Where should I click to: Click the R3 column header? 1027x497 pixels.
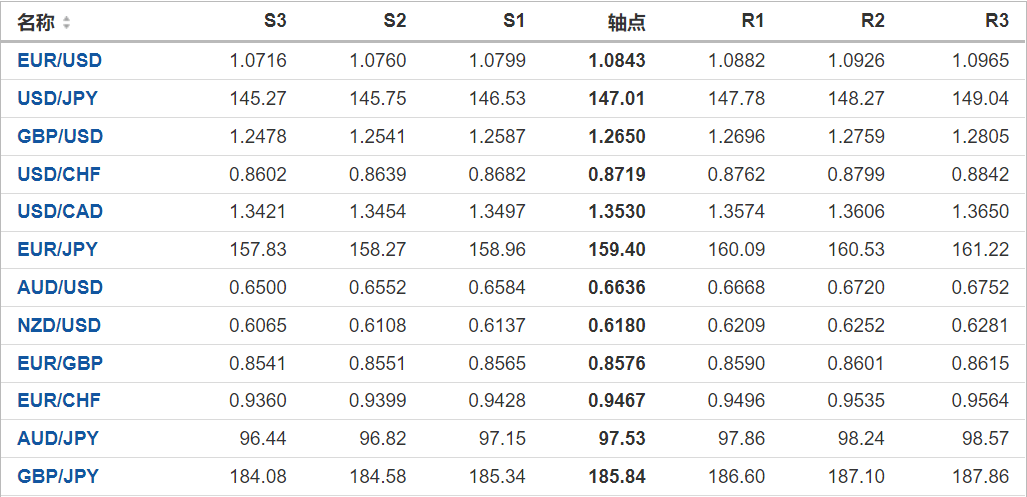point(997,22)
